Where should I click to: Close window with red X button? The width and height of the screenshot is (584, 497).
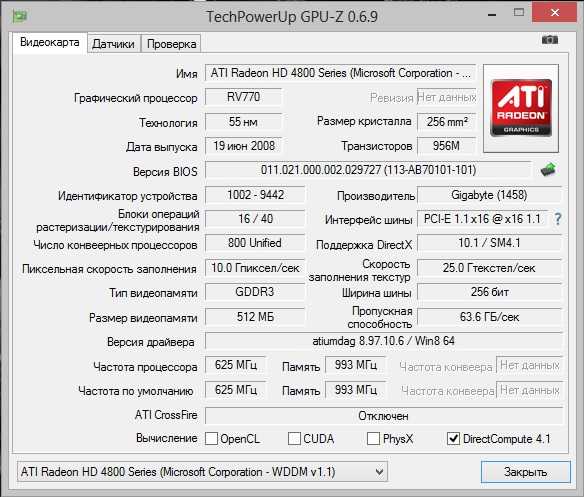[555, 12]
